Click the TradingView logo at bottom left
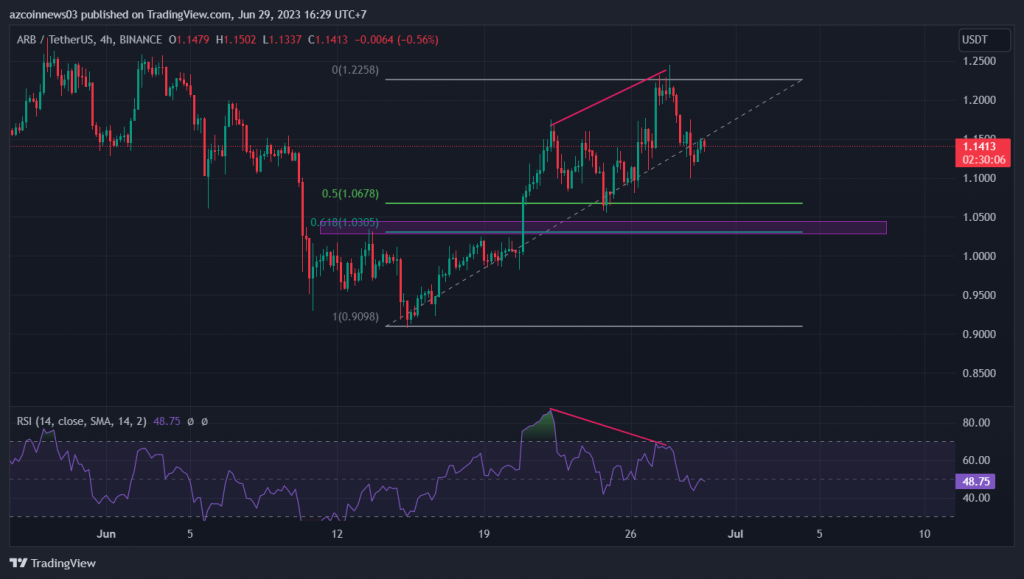The width and height of the screenshot is (1024, 579). (x=53, y=563)
